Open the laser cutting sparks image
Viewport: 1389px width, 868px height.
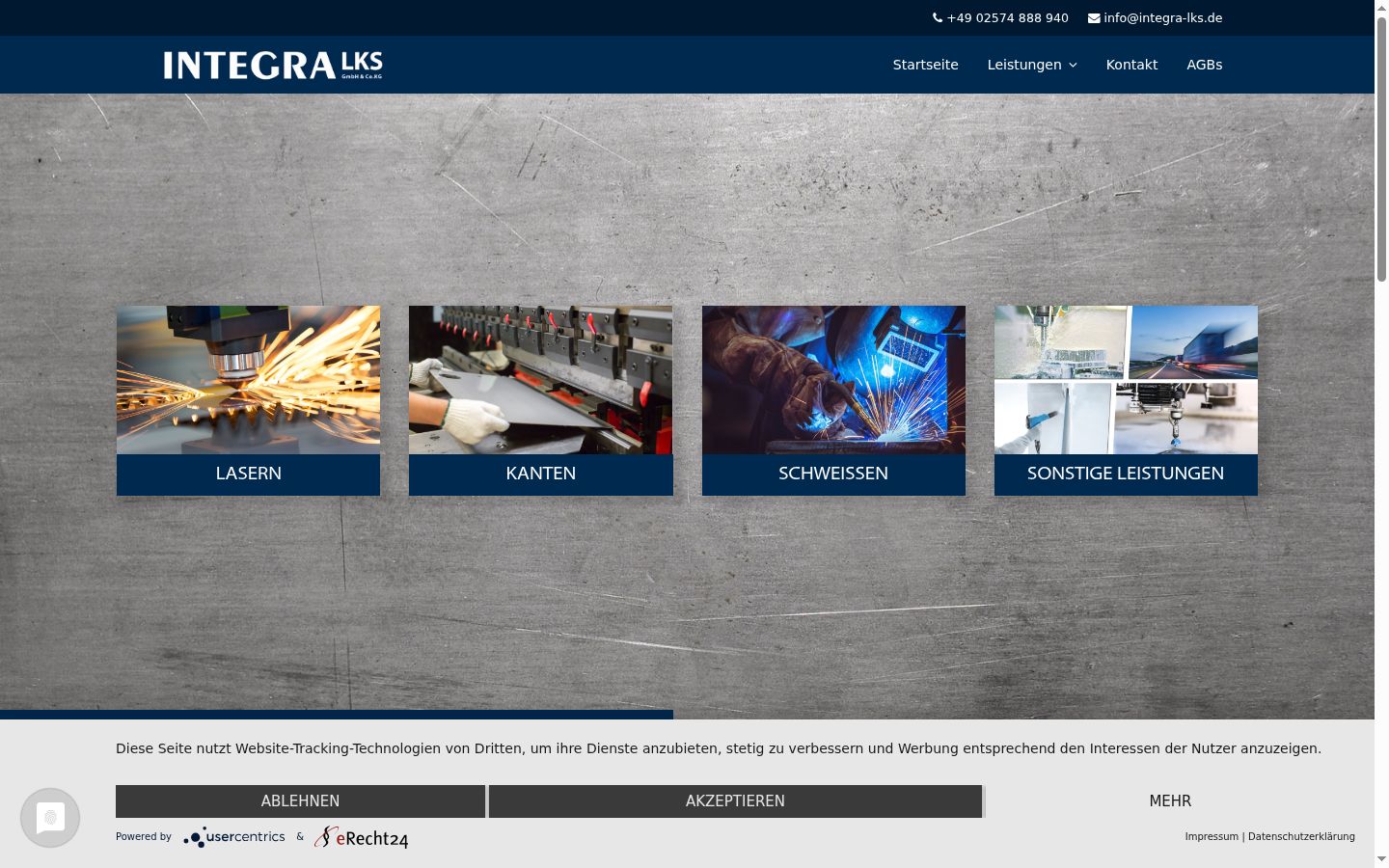pos(248,380)
